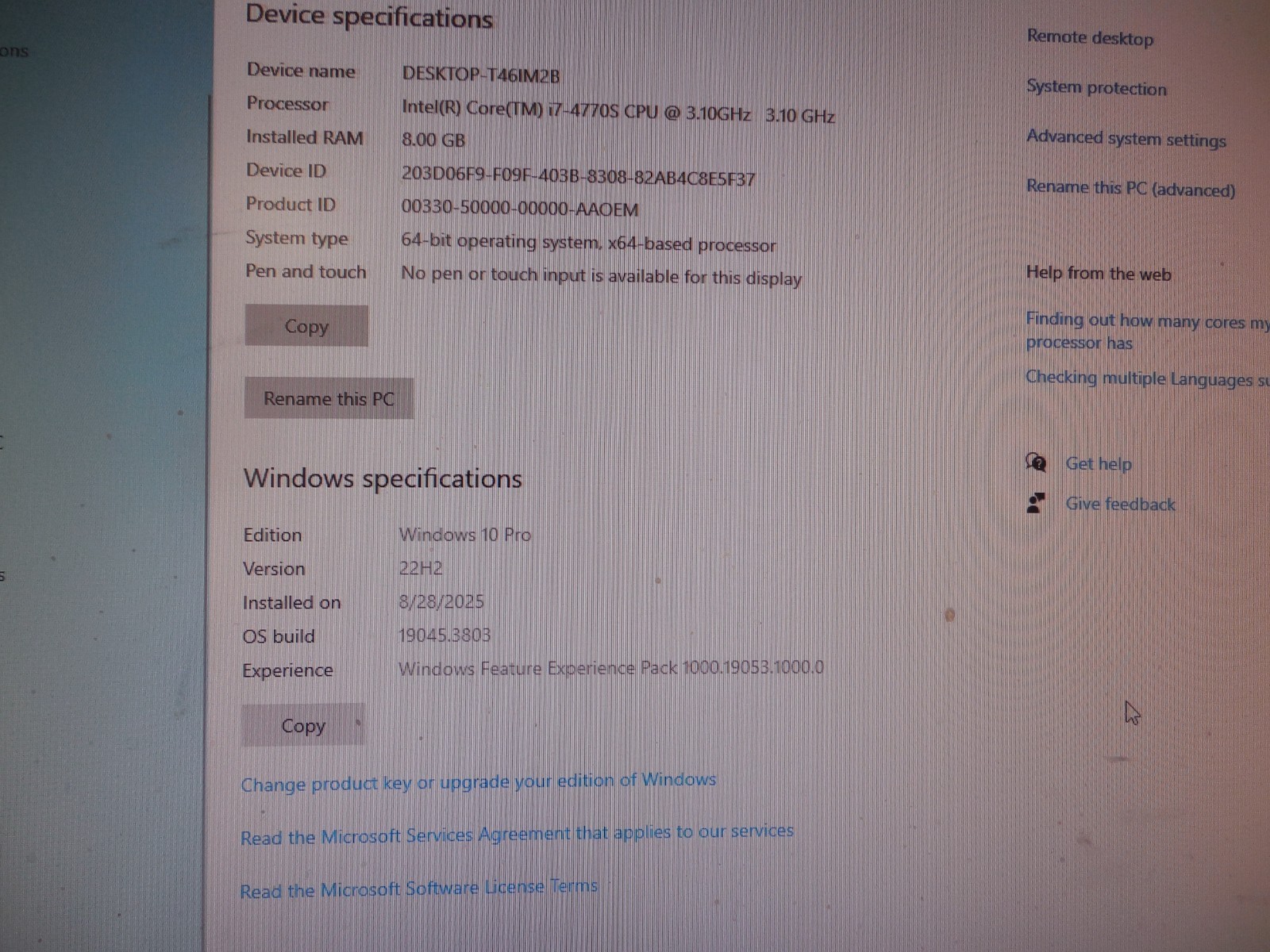The height and width of the screenshot is (952, 1270).
Task: Click the OS build label
Action: click(279, 636)
